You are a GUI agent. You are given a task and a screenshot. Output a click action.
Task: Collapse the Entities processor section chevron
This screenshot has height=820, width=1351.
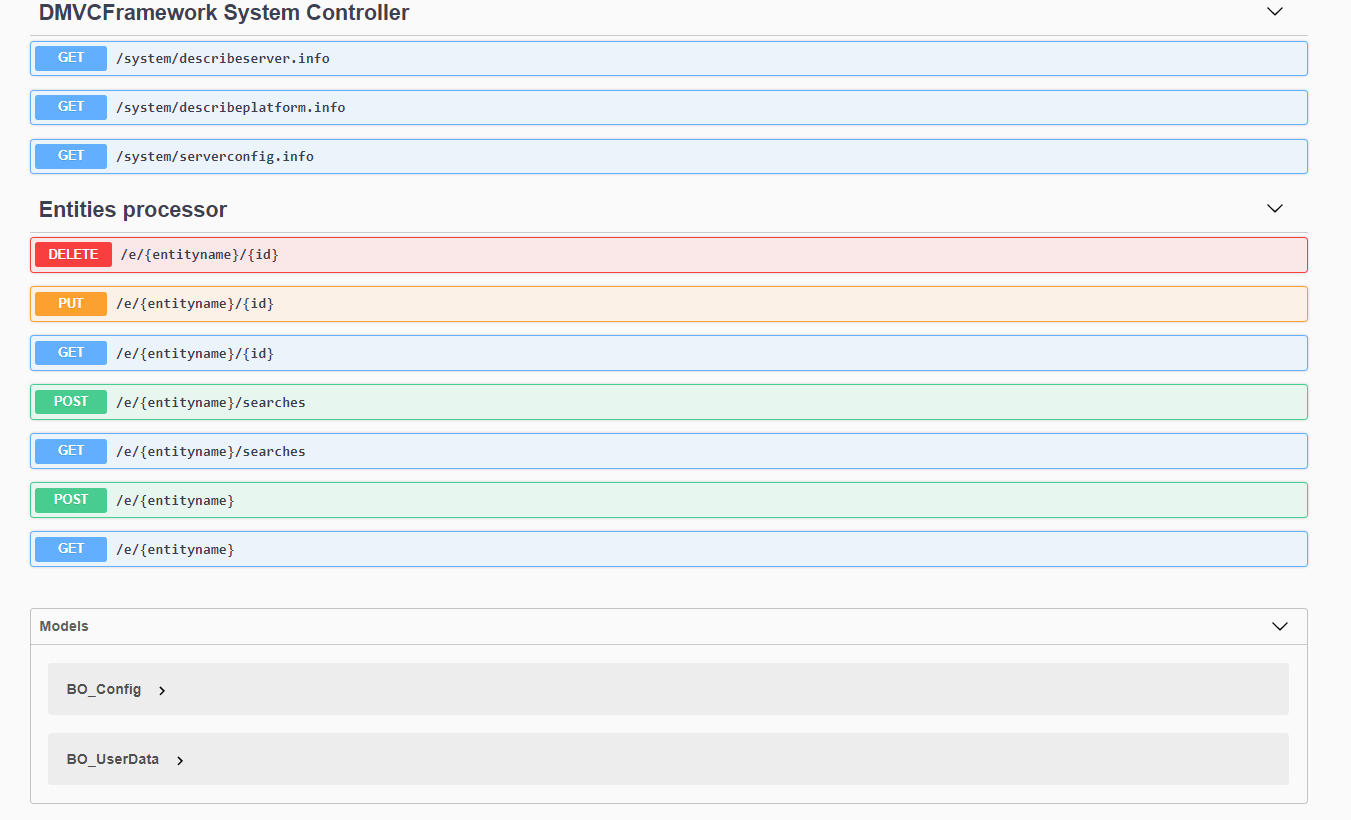click(x=1274, y=209)
